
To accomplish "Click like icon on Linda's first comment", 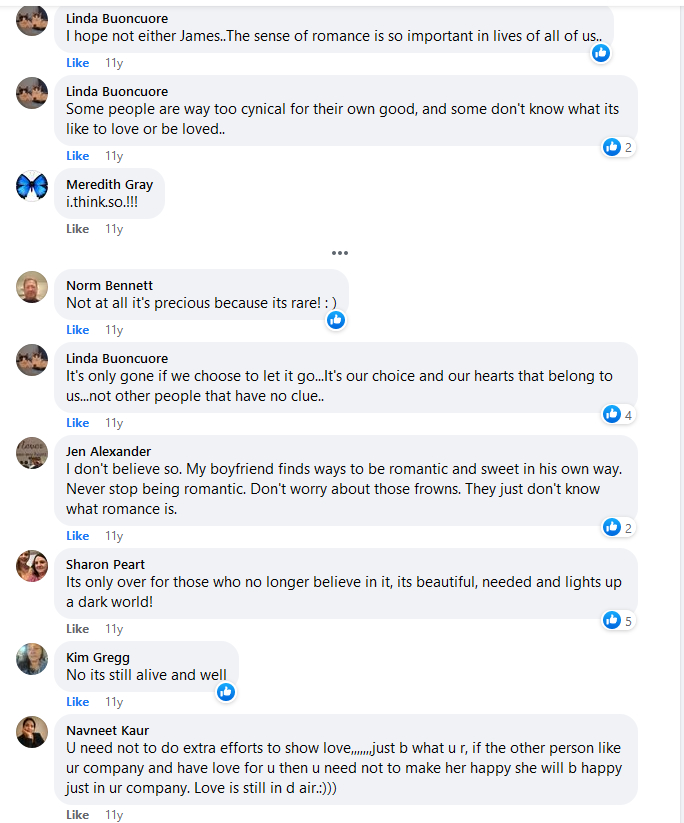I will click(x=601, y=53).
